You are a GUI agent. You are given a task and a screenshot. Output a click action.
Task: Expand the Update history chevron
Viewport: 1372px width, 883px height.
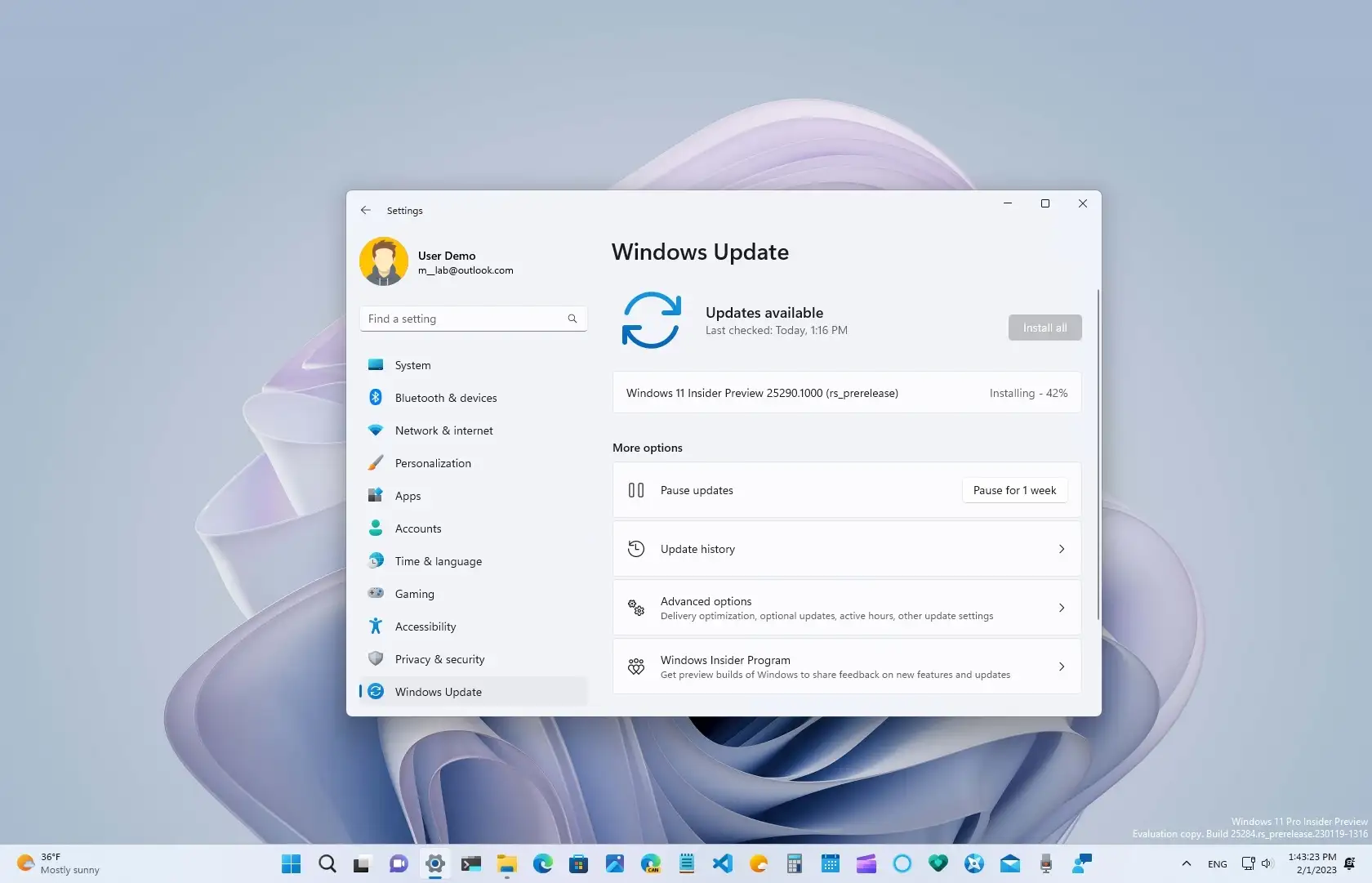point(1061,549)
